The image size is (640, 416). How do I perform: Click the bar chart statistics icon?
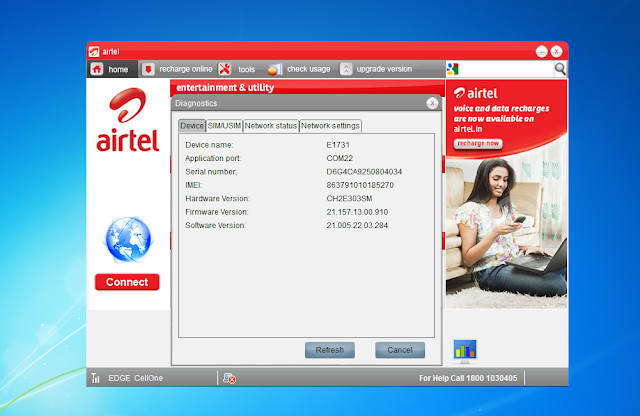464,351
